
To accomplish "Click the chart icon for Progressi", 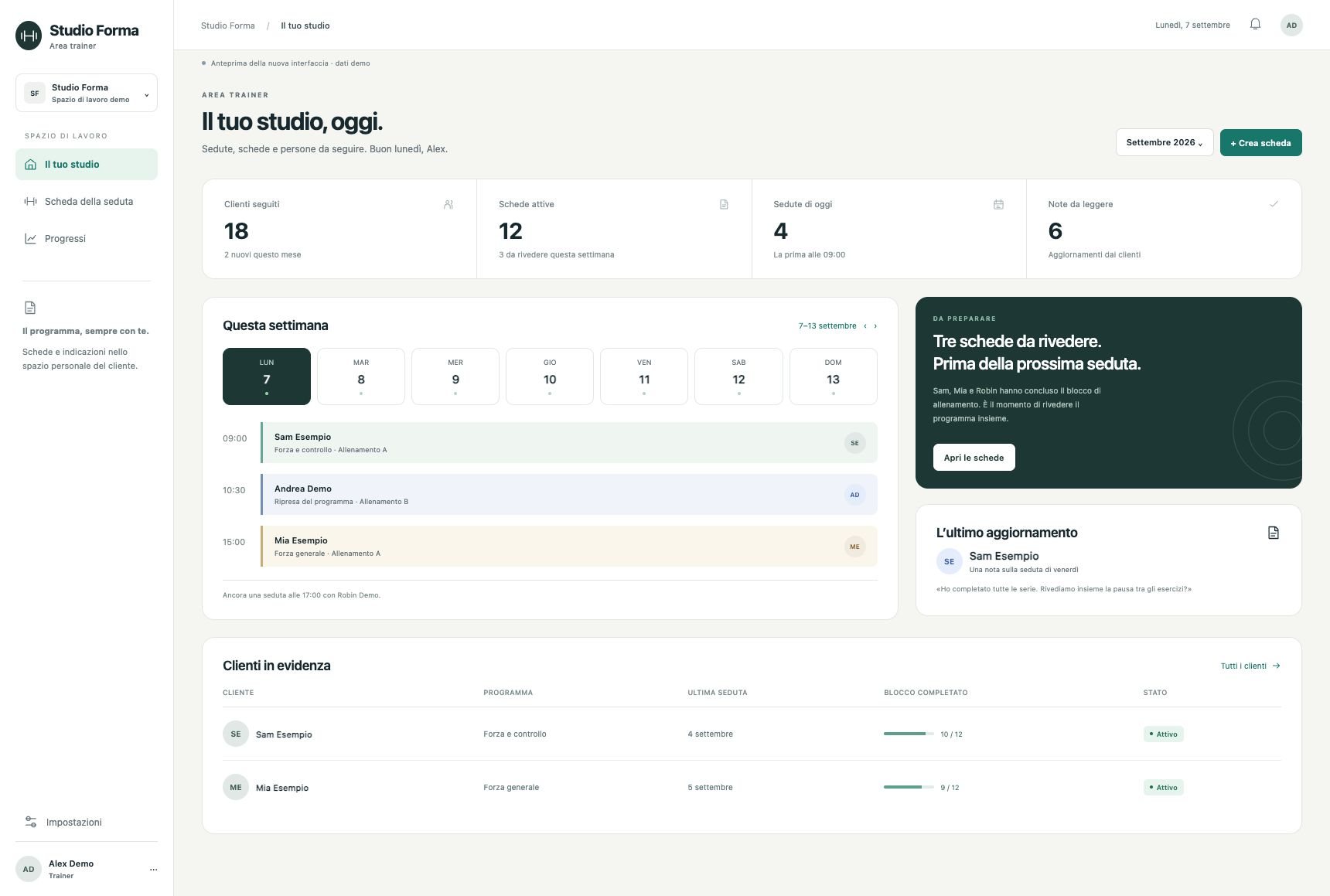I will pos(31,239).
